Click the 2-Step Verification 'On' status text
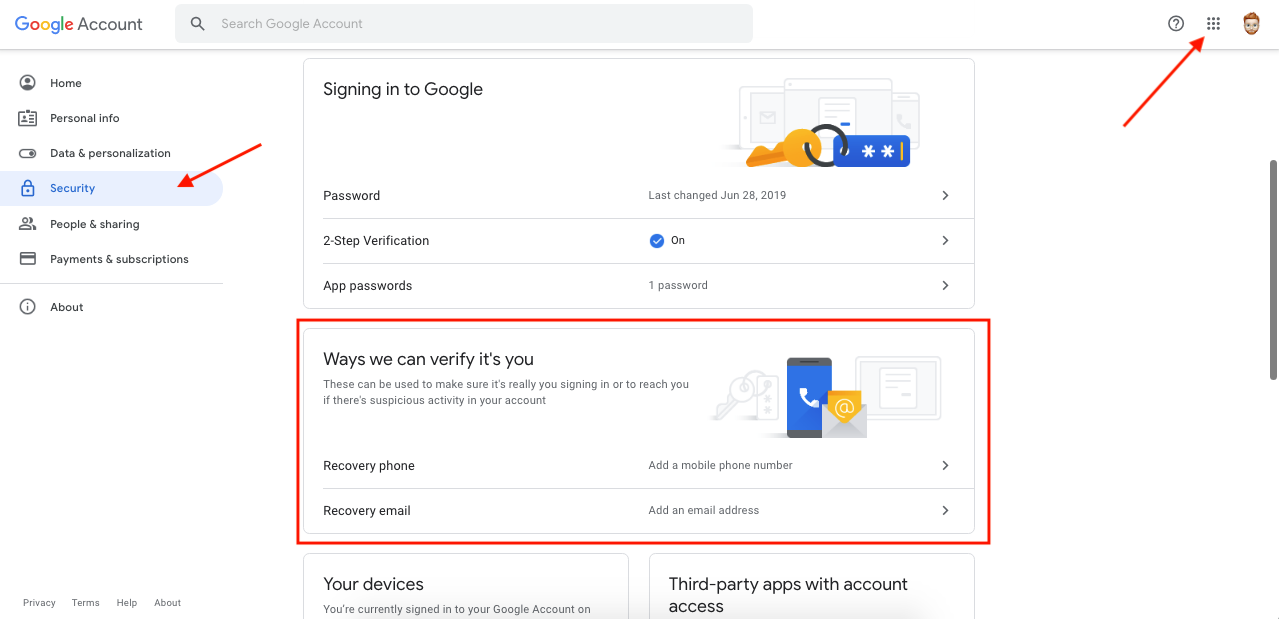The width and height of the screenshot is (1279, 619). (678, 241)
